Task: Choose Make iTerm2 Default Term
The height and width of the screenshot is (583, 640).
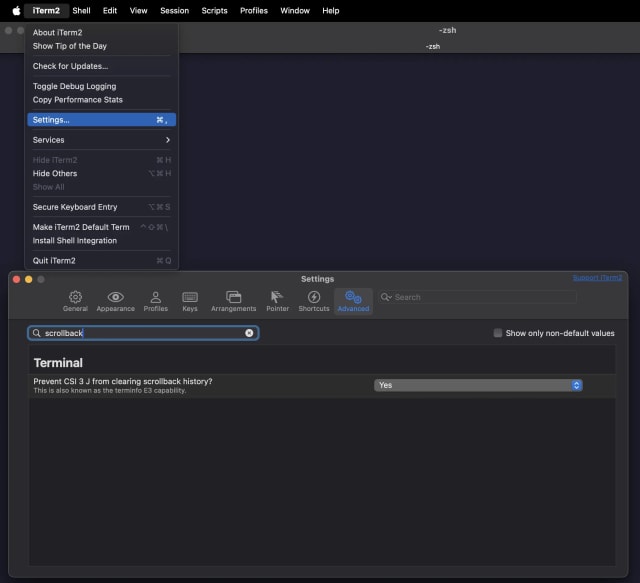Action: (x=102, y=227)
